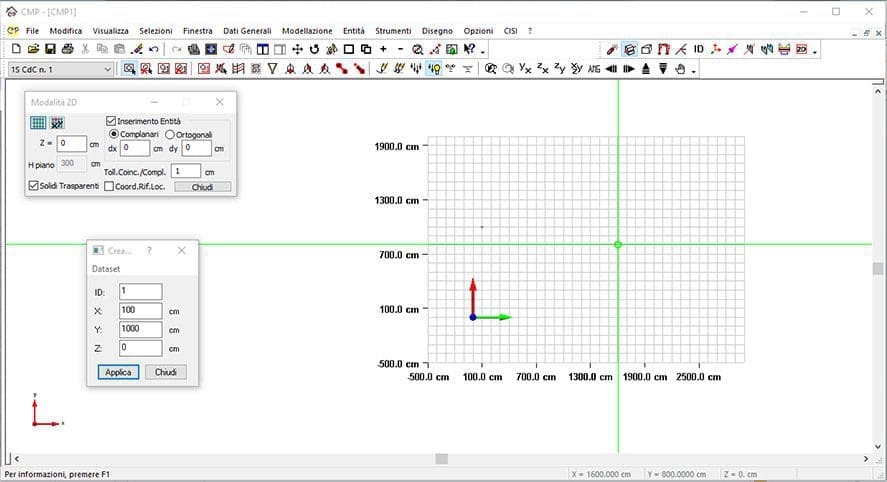This screenshot has height=482, width=887.
Task: Open the Modellazione menu
Action: (x=307, y=31)
